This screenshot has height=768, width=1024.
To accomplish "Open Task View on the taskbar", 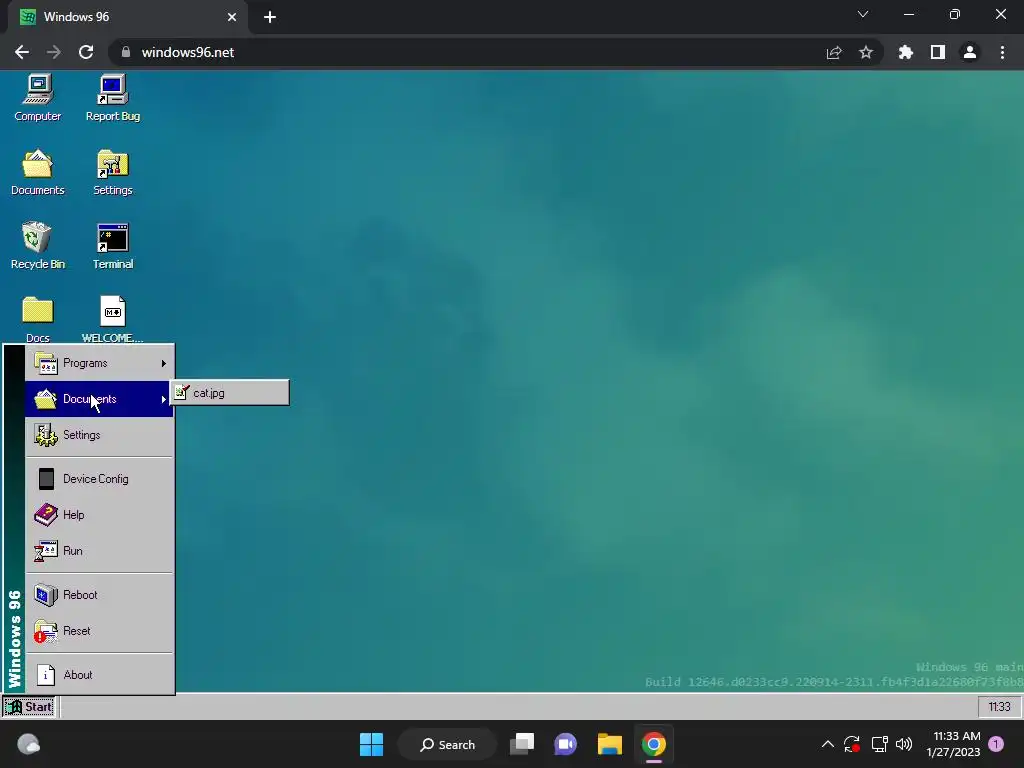I will click(x=522, y=744).
